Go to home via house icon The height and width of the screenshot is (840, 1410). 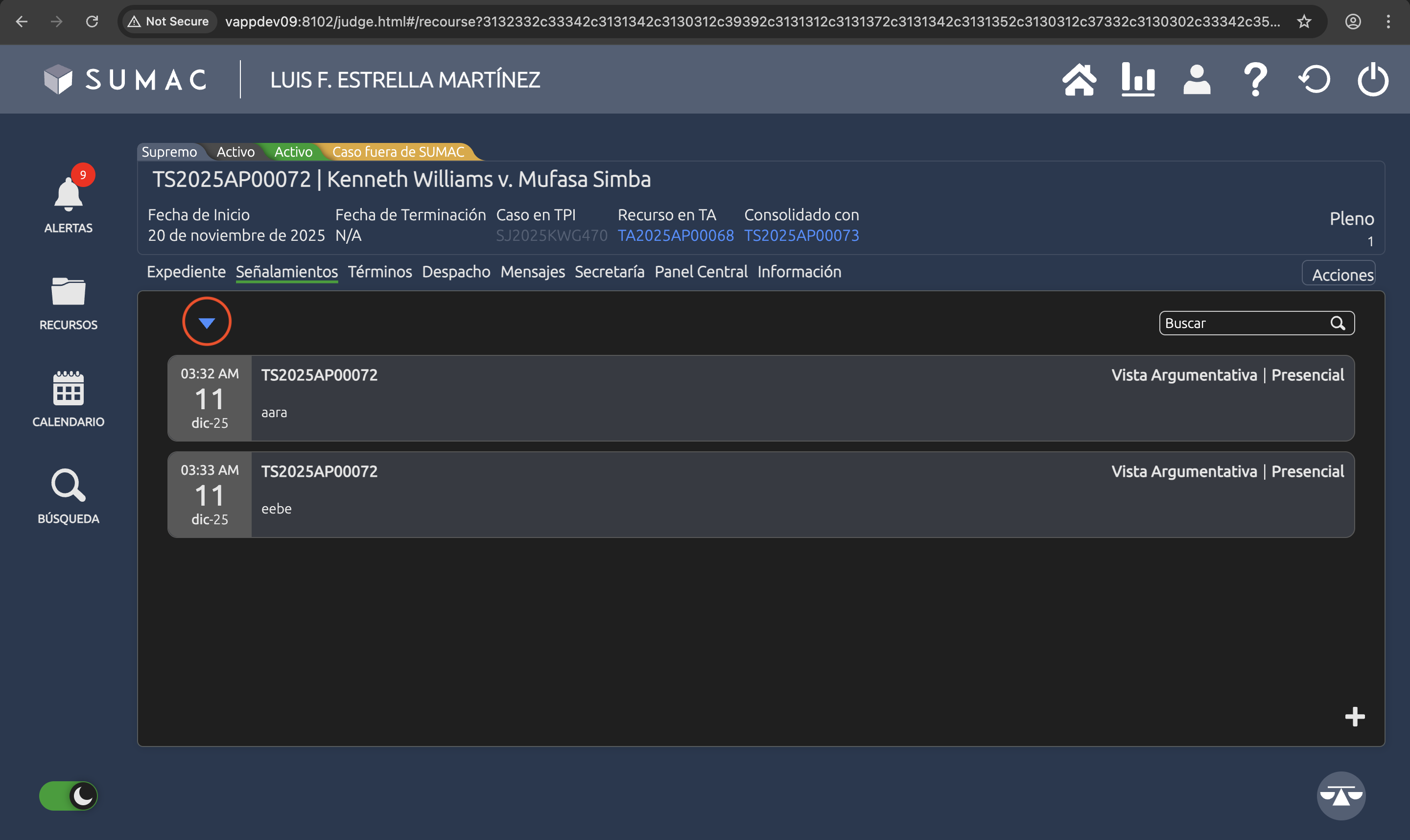point(1079,80)
